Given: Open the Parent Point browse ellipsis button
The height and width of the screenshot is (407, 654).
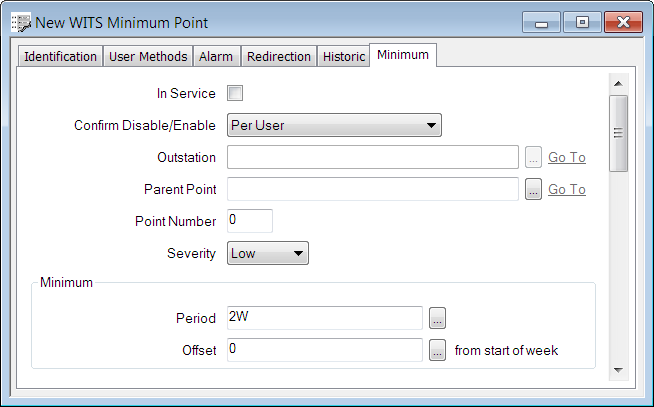Looking at the screenshot, I should (x=533, y=189).
